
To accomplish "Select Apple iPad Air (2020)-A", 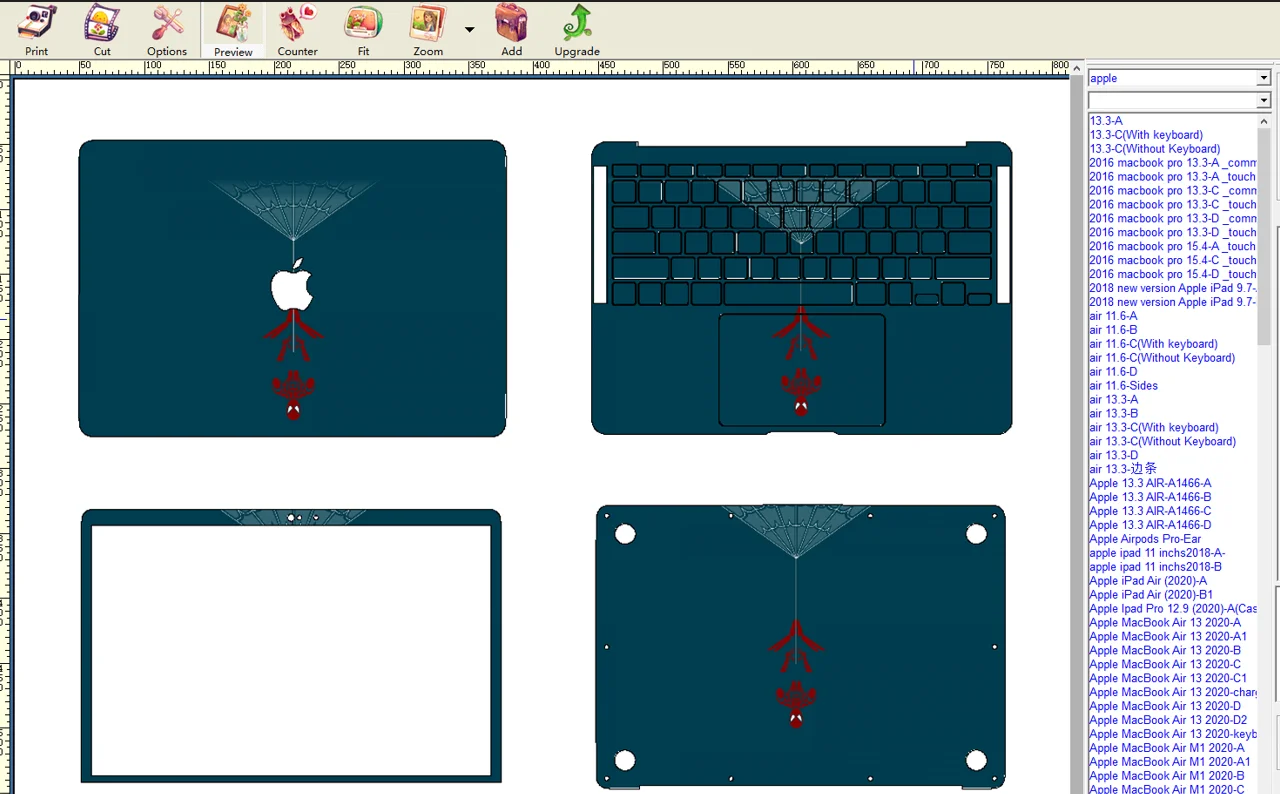I will pyautogui.click(x=1148, y=581).
